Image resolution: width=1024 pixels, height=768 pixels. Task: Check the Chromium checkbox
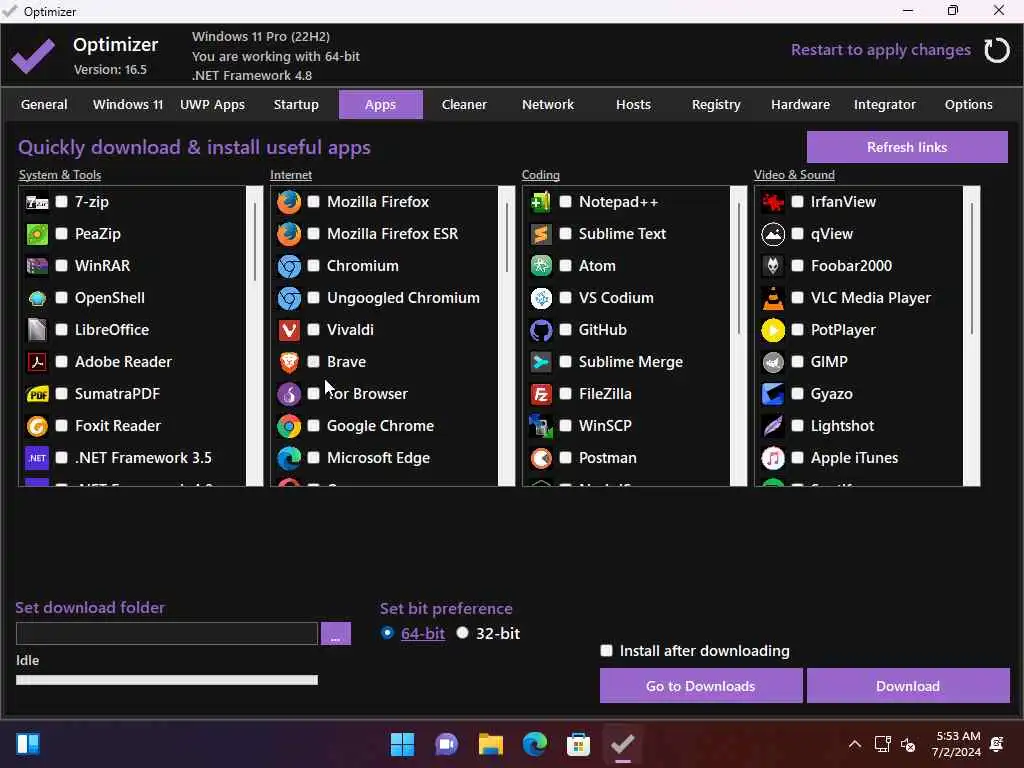313,265
